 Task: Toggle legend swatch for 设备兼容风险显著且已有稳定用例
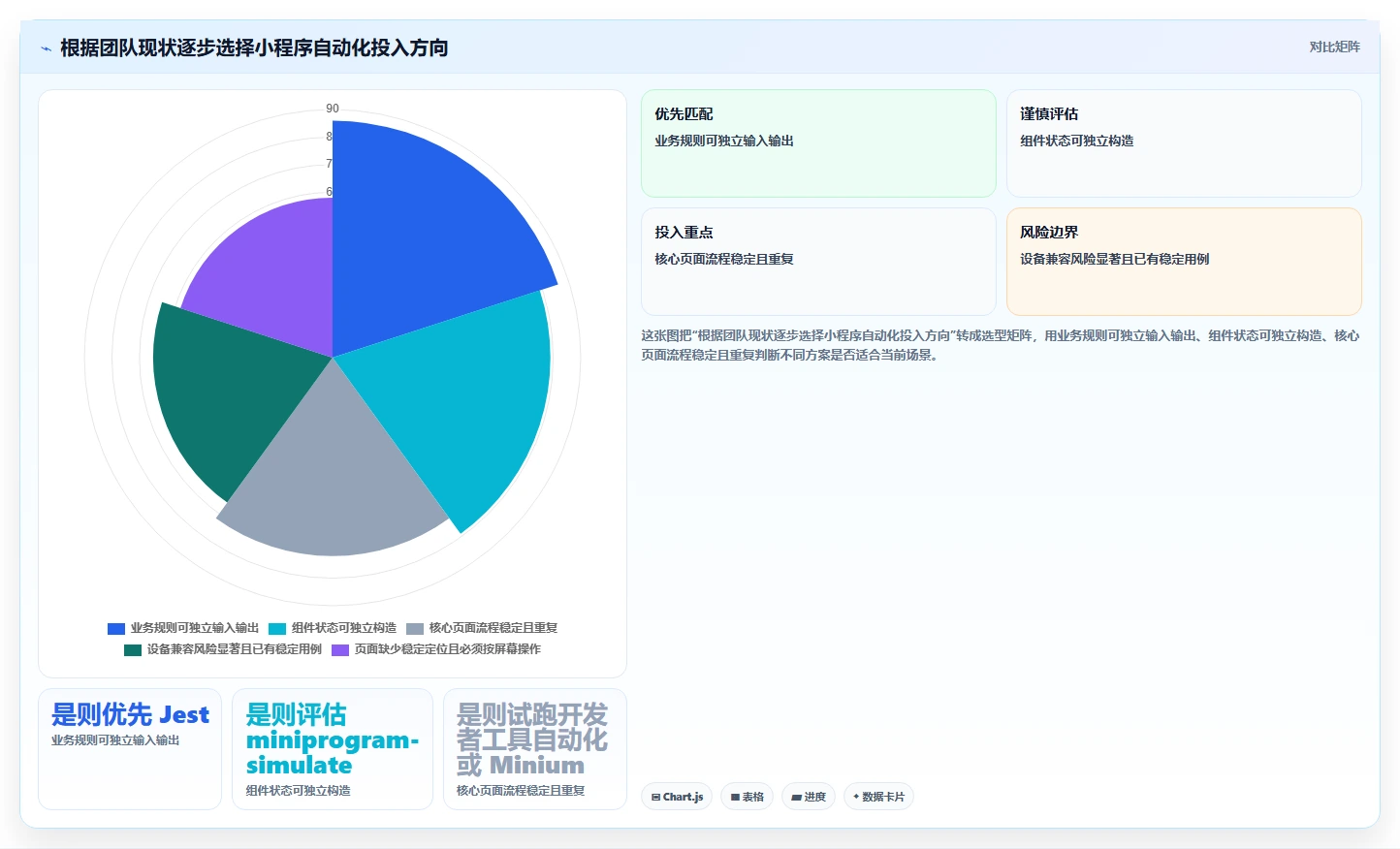(x=133, y=650)
